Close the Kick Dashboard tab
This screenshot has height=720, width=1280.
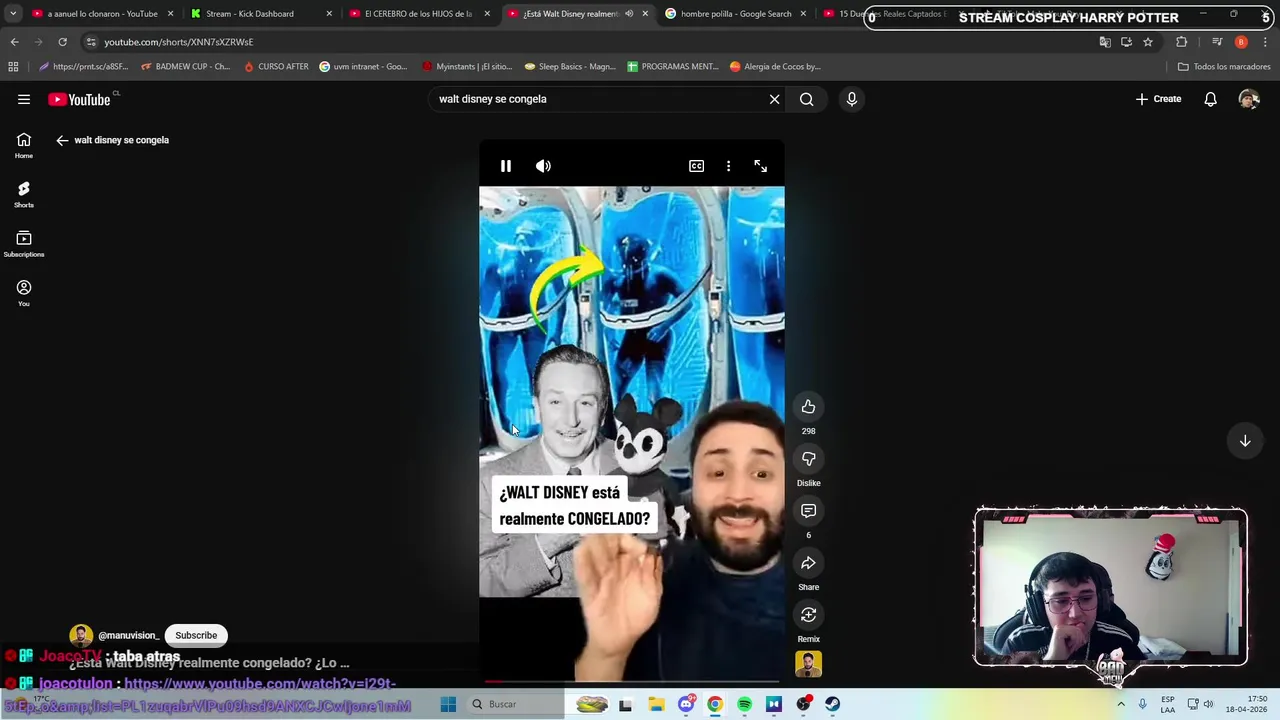point(329,14)
